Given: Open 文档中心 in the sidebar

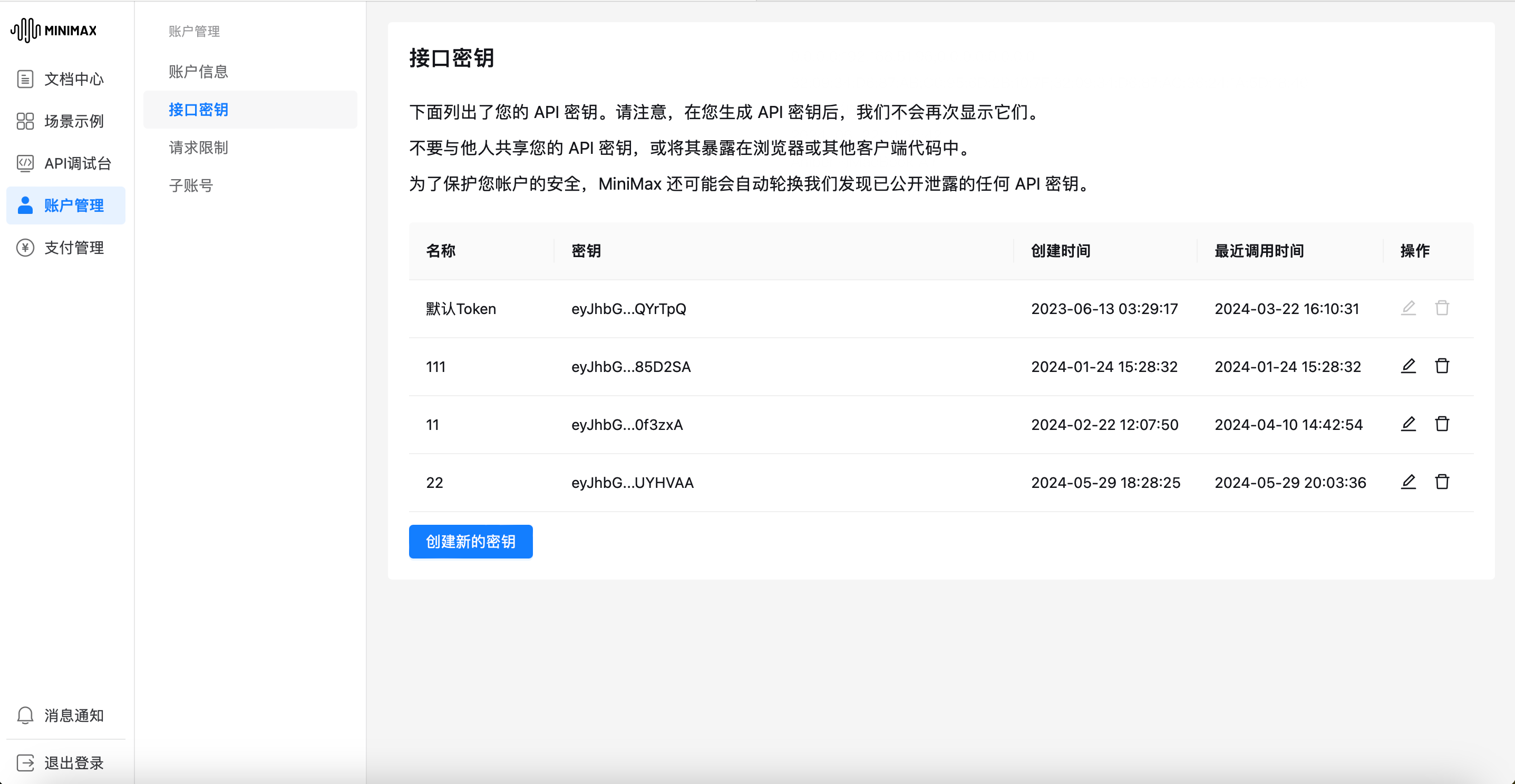Looking at the screenshot, I should pyautogui.click(x=66, y=79).
